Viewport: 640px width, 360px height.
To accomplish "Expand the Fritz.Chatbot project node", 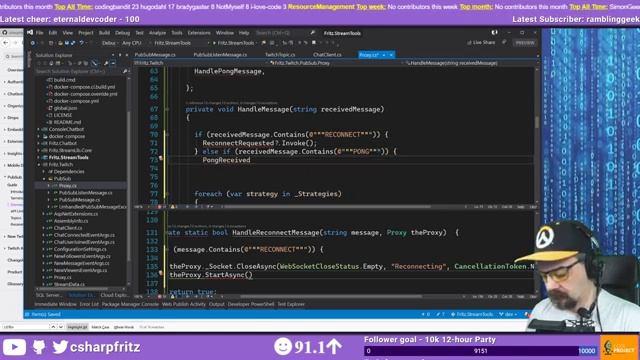I will click(x=39, y=143).
